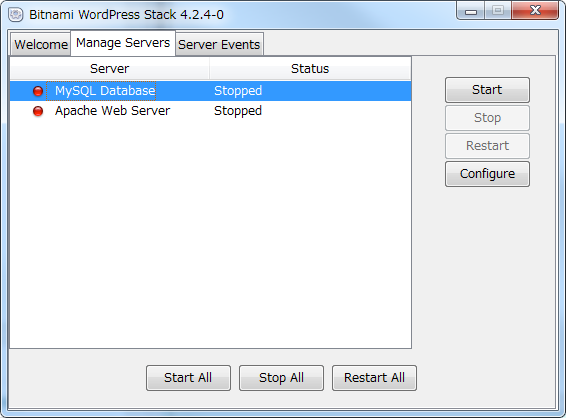
Task: Select the MySQL Database row
Action: coord(210,91)
